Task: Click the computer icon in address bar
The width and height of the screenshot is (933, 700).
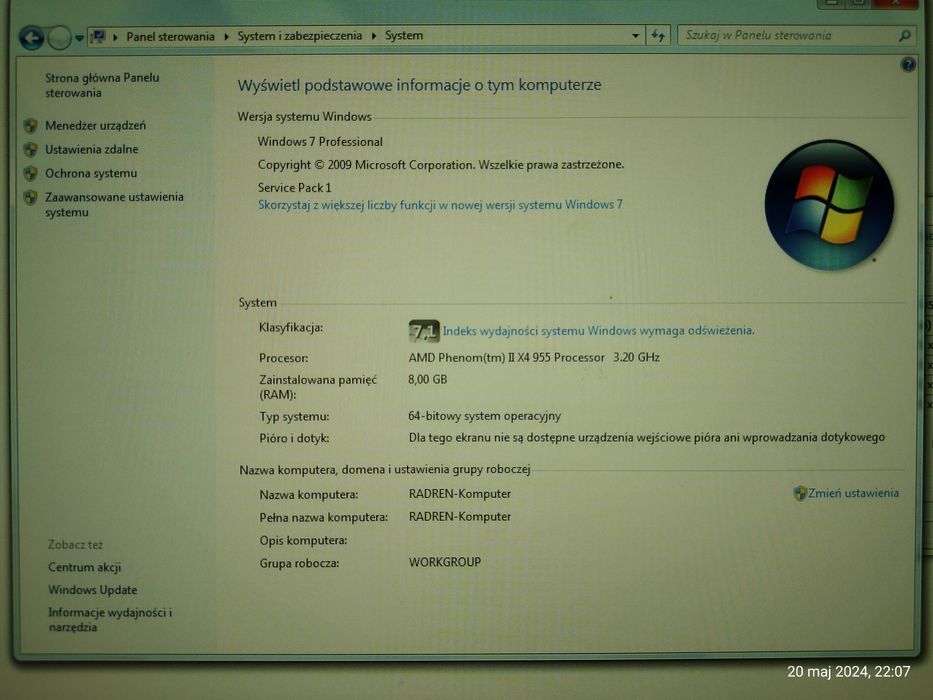Action: [99, 37]
